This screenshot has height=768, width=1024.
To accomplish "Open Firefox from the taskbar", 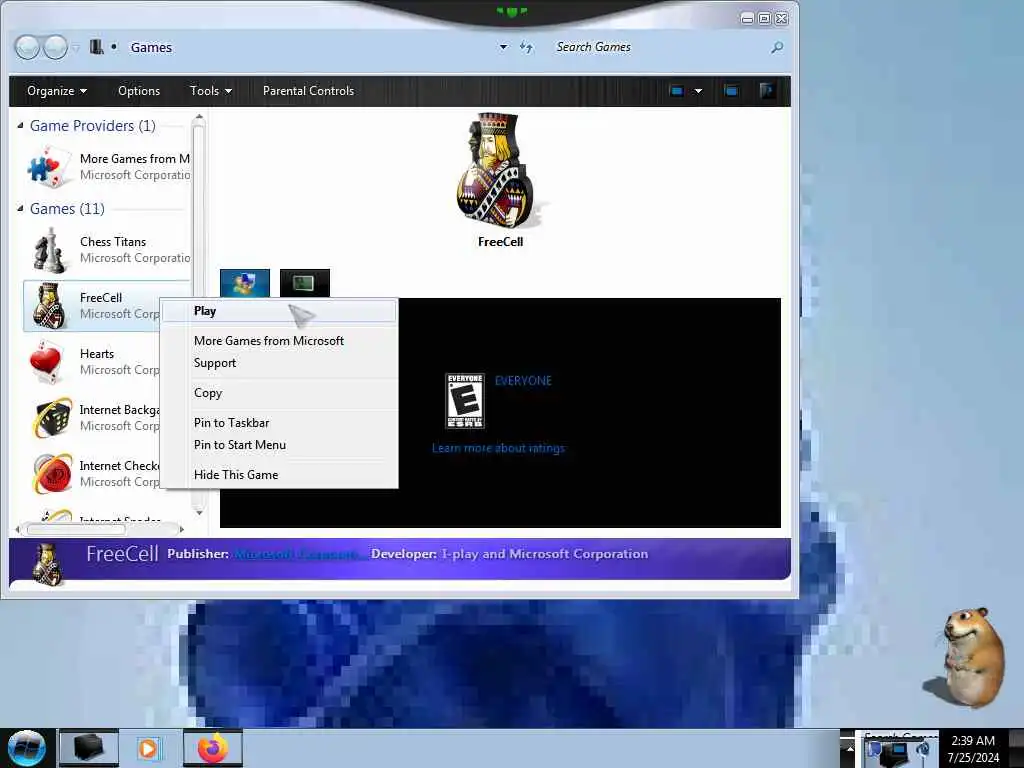I will pos(213,748).
